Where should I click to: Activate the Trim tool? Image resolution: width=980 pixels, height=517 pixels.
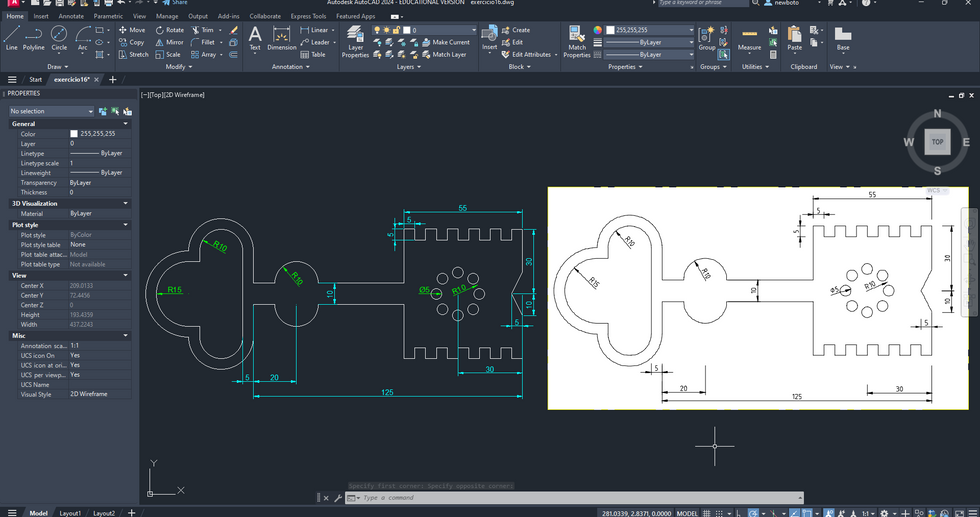[202, 30]
